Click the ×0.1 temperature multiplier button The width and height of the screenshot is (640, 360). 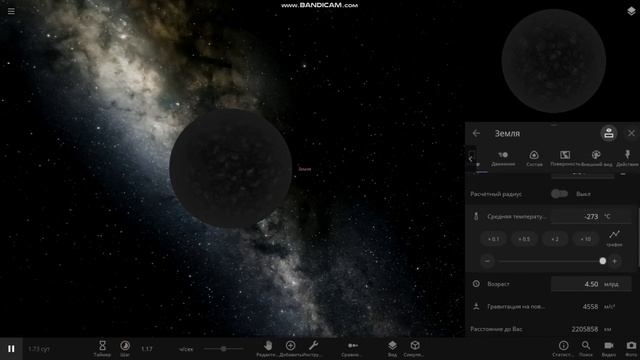point(493,239)
